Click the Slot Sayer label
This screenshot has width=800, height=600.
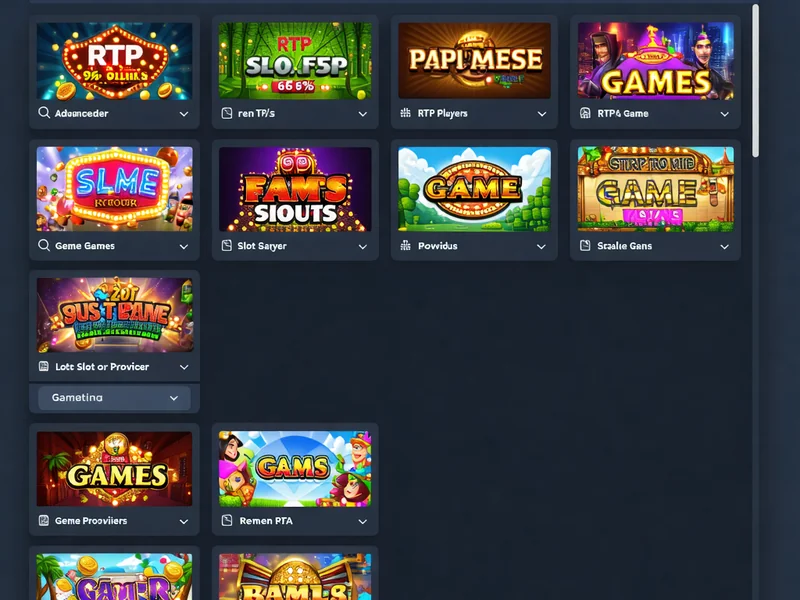point(262,246)
